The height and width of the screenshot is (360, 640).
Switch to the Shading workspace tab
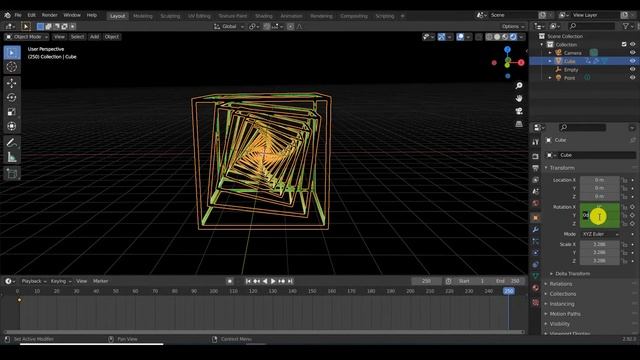(x=264, y=16)
